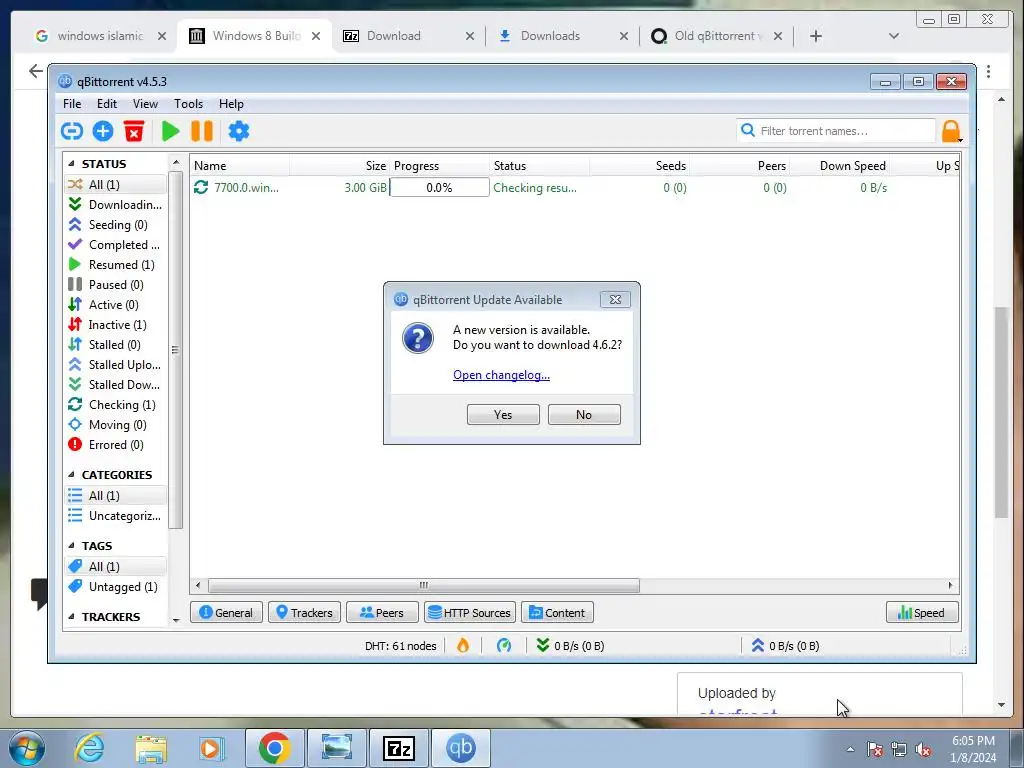Open the Windows Start orb
Screen dimensions: 1024x768
(27, 748)
